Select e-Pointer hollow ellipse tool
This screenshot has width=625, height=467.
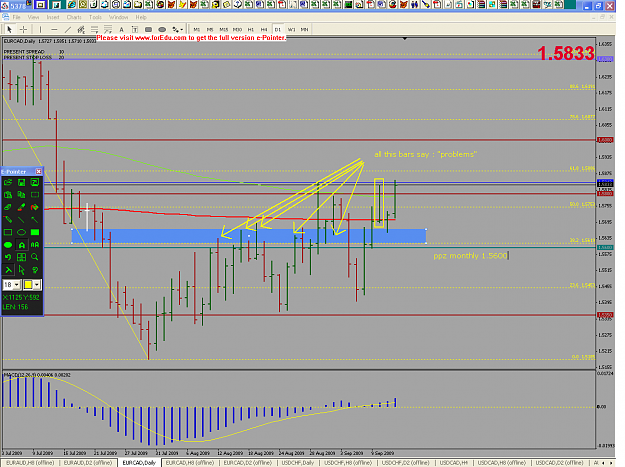(22, 232)
